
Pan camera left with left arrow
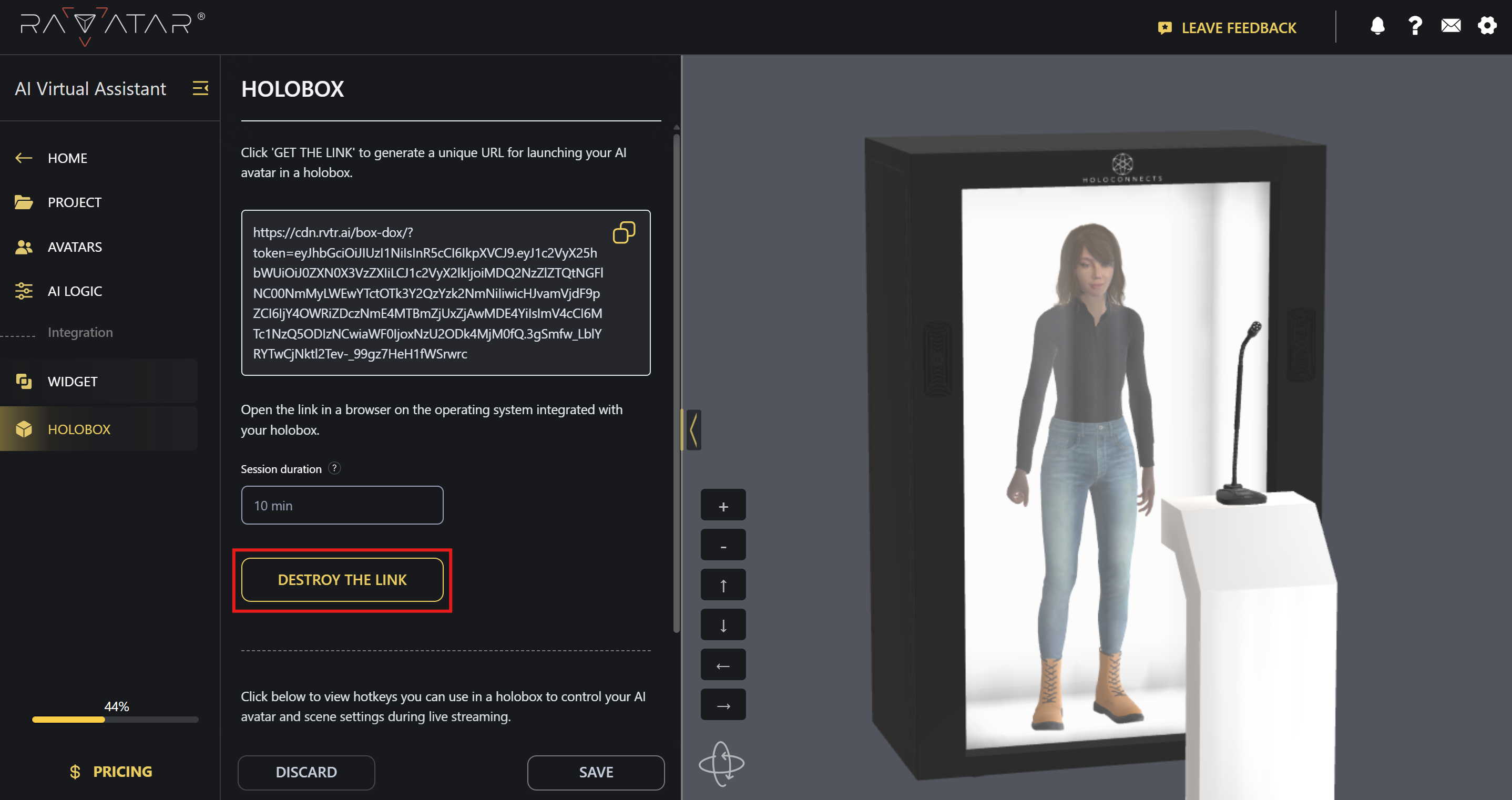[x=723, y=665]
